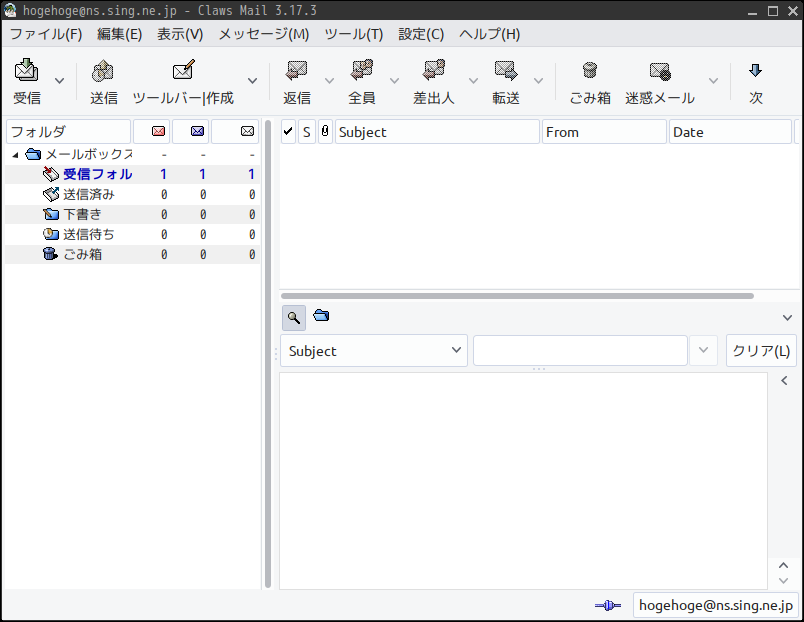Click the account button hogehoge@ns.sing.ne.jp
Screen dimensions: 804x622
pyautogui.click(x=716, y=606)
